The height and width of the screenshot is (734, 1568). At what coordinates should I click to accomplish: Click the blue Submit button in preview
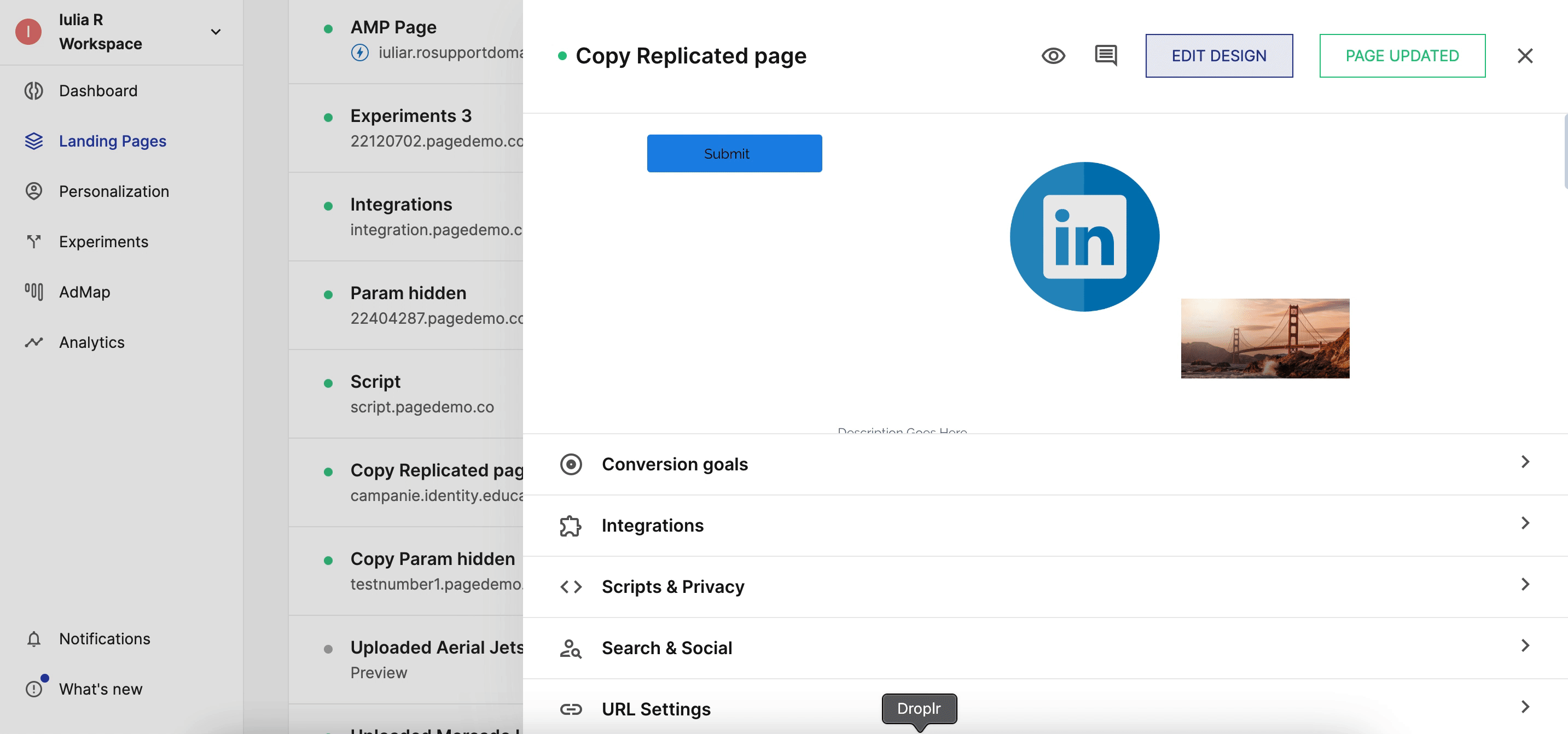(734, 153)
